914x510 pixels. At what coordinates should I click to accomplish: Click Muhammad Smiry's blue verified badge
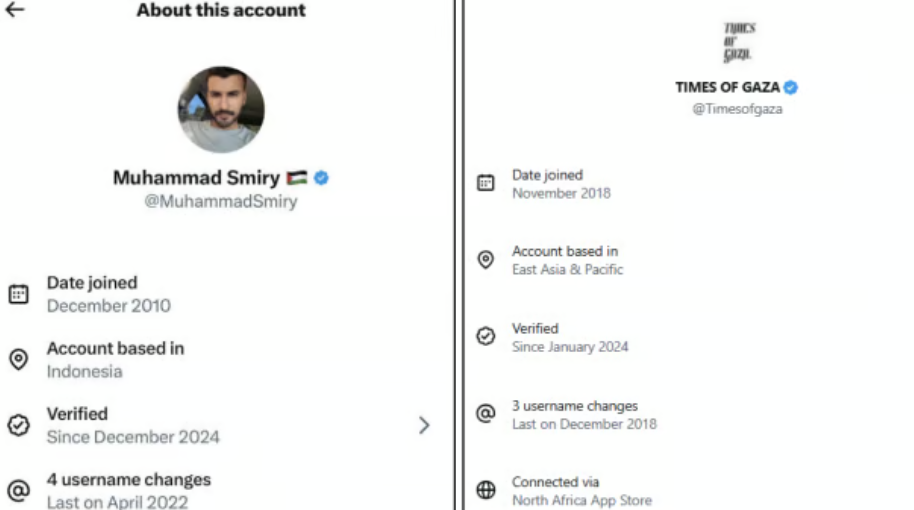(x=321, y=178)
